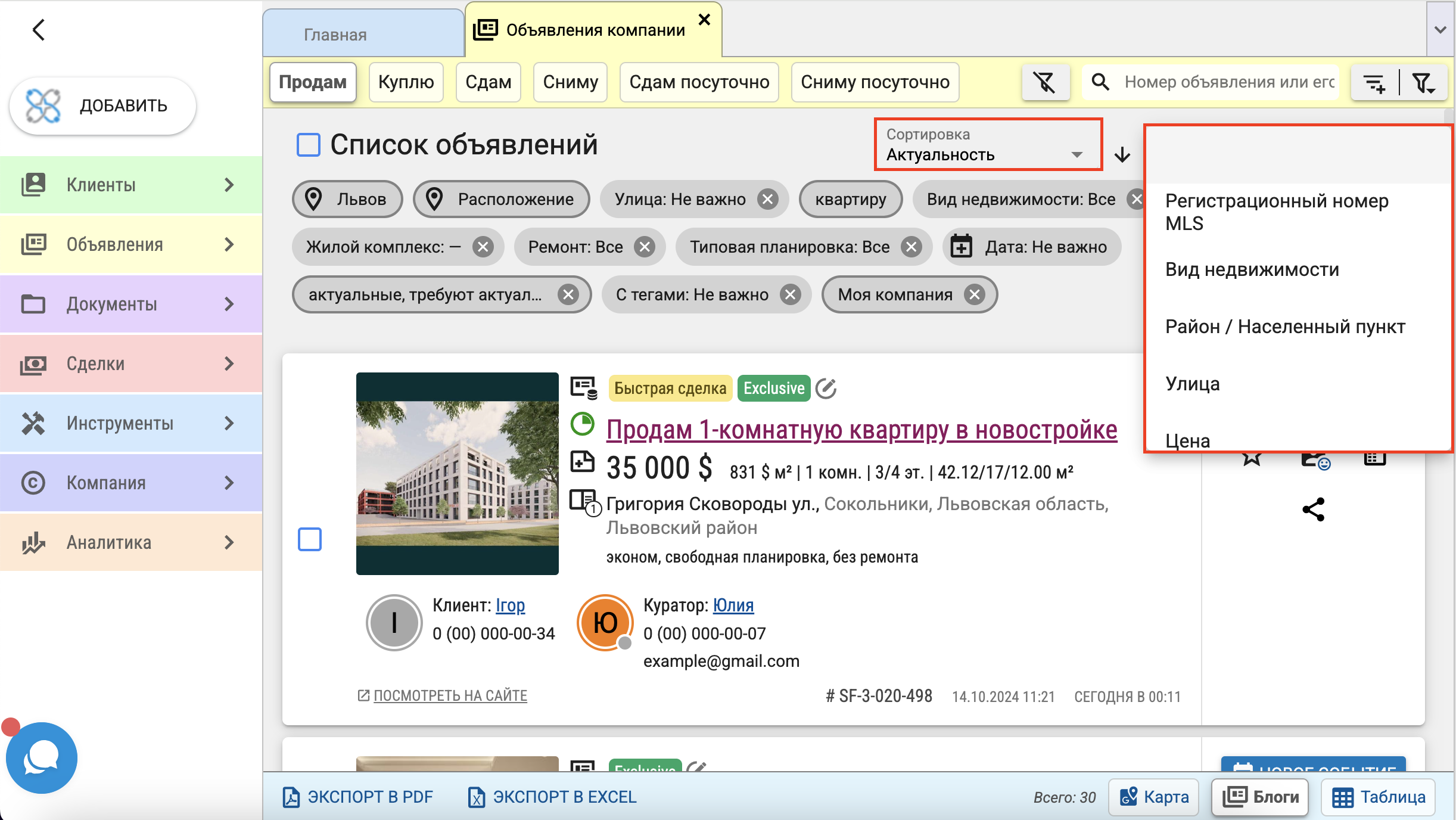
Task: Remove the Улица: Не важно filter
Action: 768,199
